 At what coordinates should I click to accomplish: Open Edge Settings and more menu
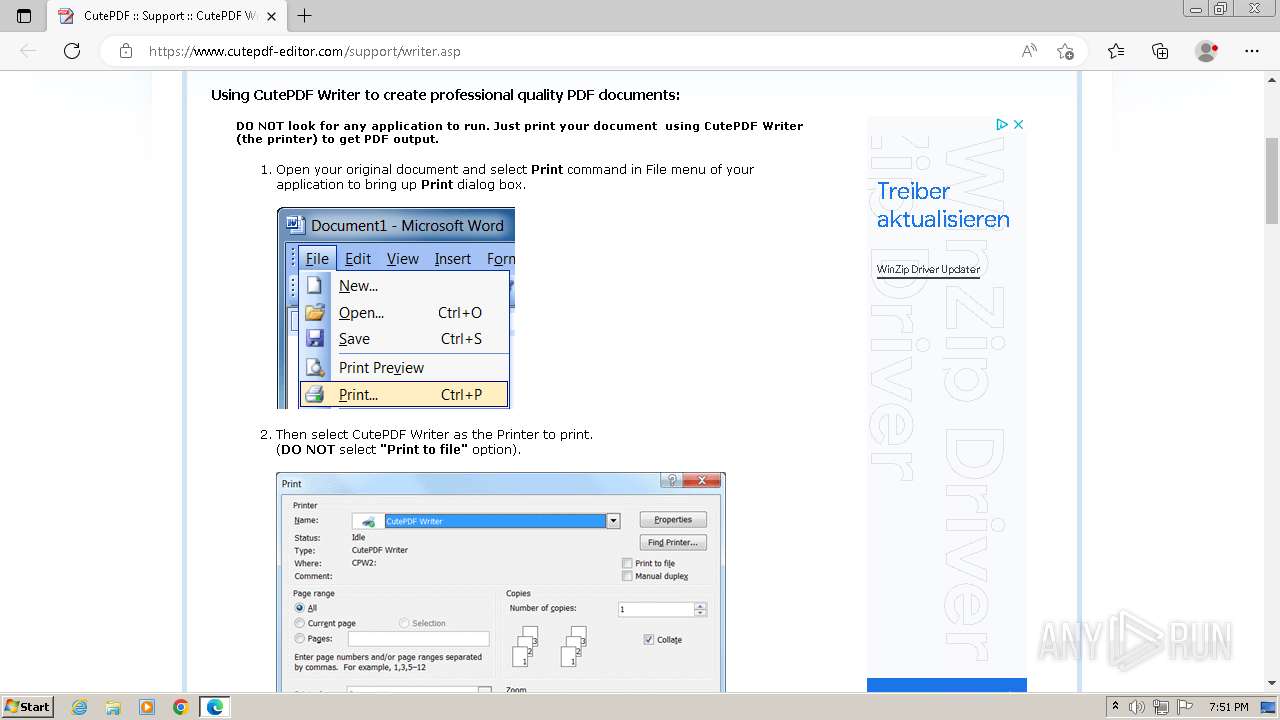click(x=1252, y=51)
